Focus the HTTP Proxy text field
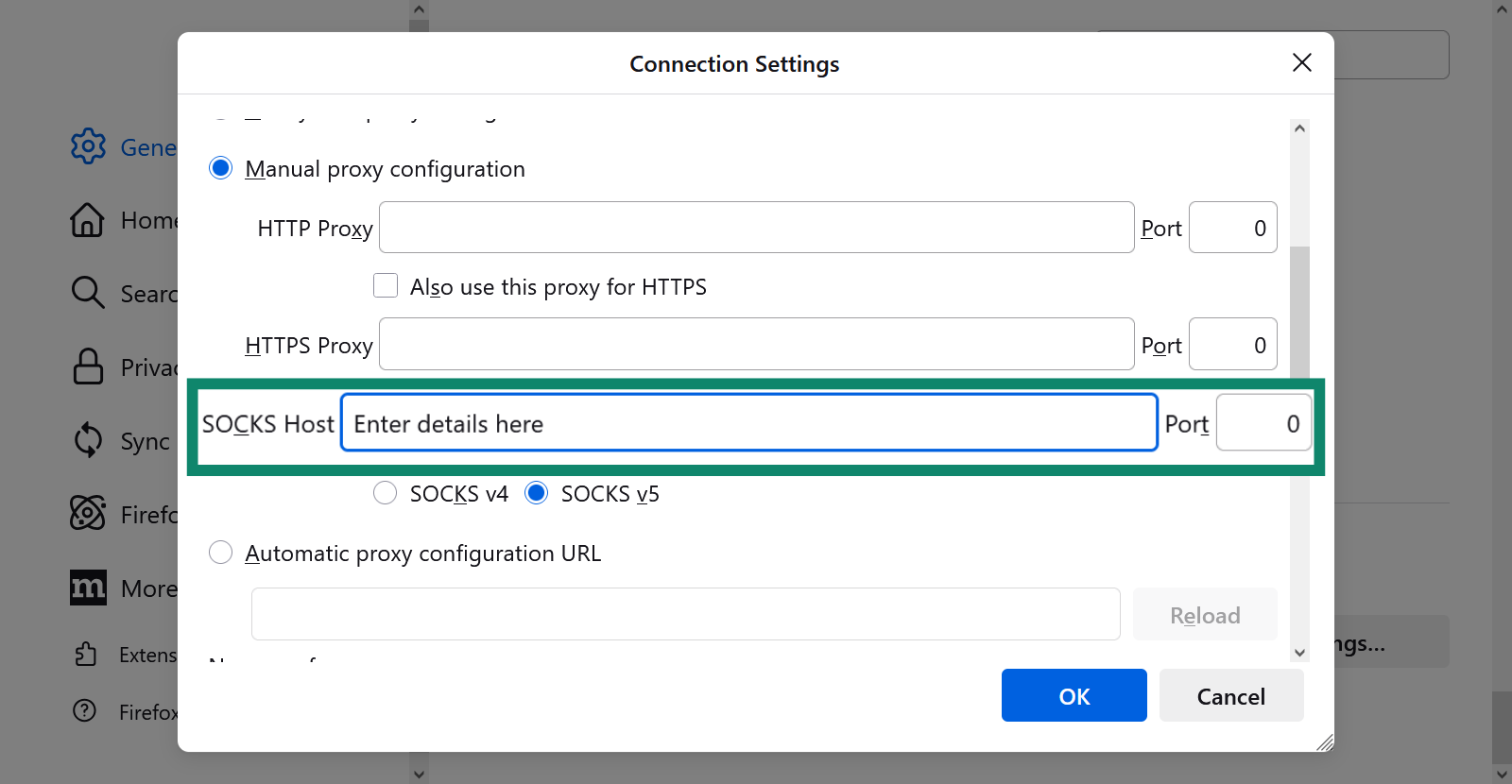Screen dimensions: 1512x784 pyautogui.click(x=756, y=228)
